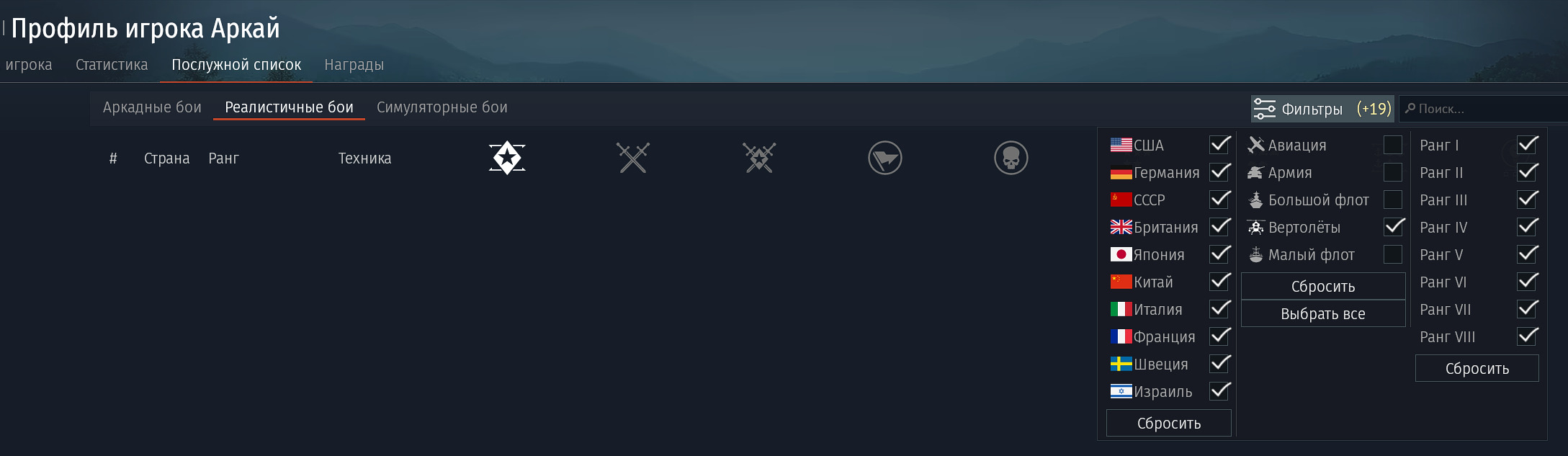Sort by the skull deaths column icon
The width and height of the screenshot is (1568, 456).
(1011, 158)
